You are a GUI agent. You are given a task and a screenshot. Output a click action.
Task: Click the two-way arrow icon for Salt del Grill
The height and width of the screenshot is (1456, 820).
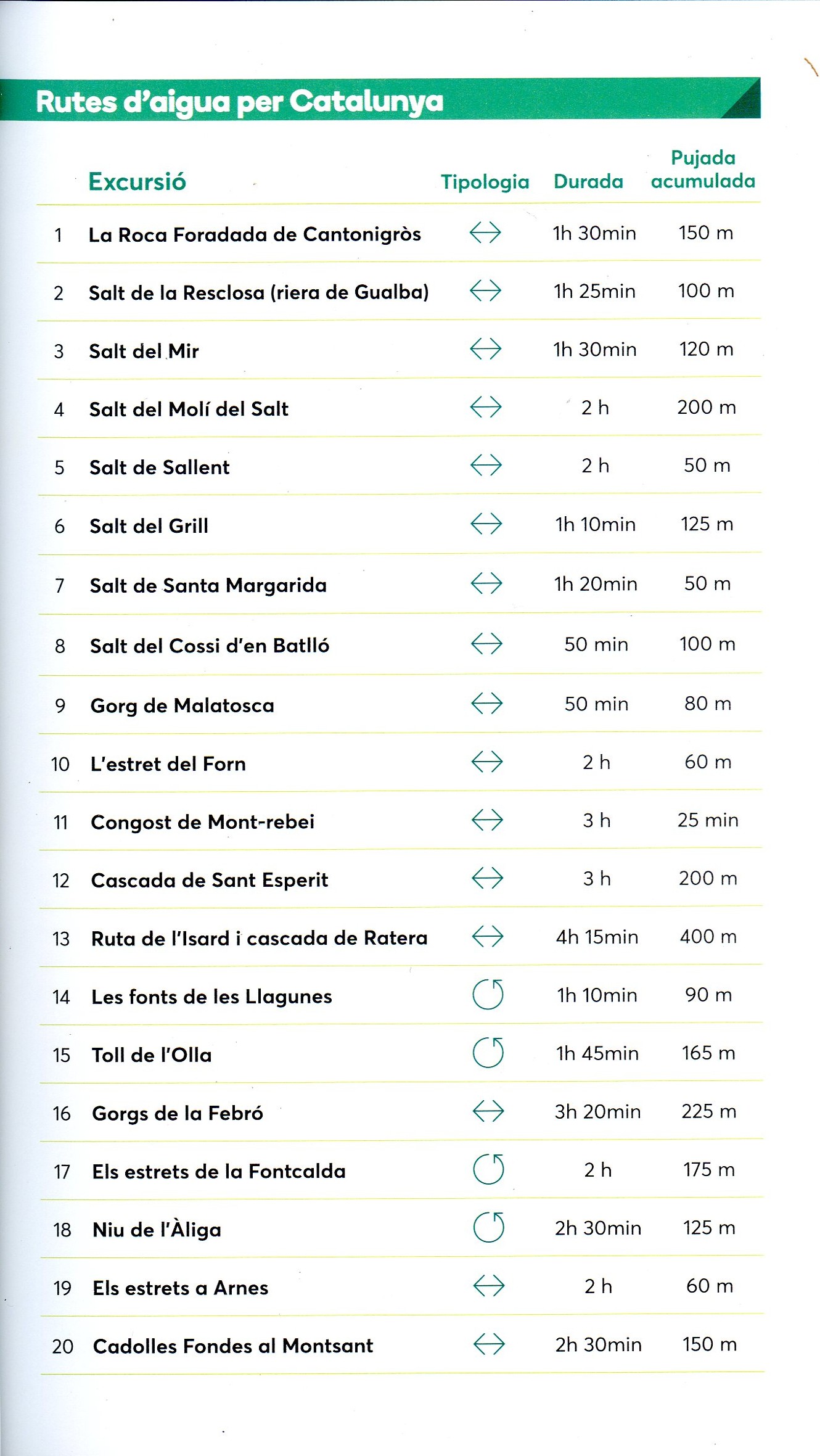486,524
